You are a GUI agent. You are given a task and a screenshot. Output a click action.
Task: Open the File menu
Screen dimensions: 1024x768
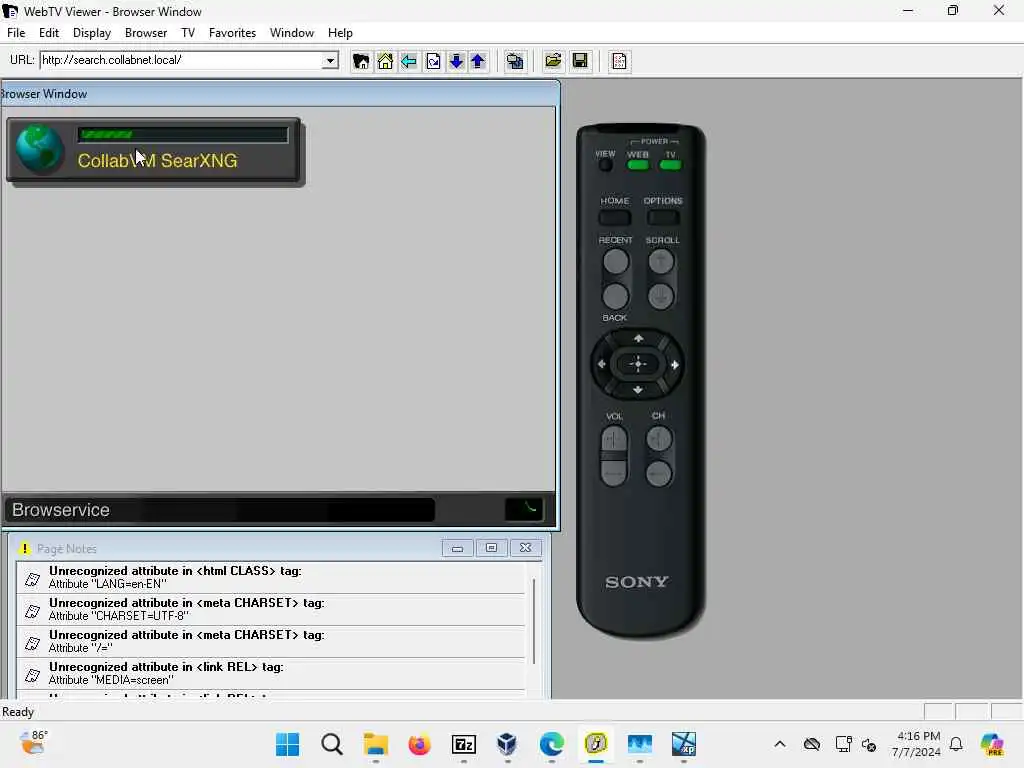(16, 33)
